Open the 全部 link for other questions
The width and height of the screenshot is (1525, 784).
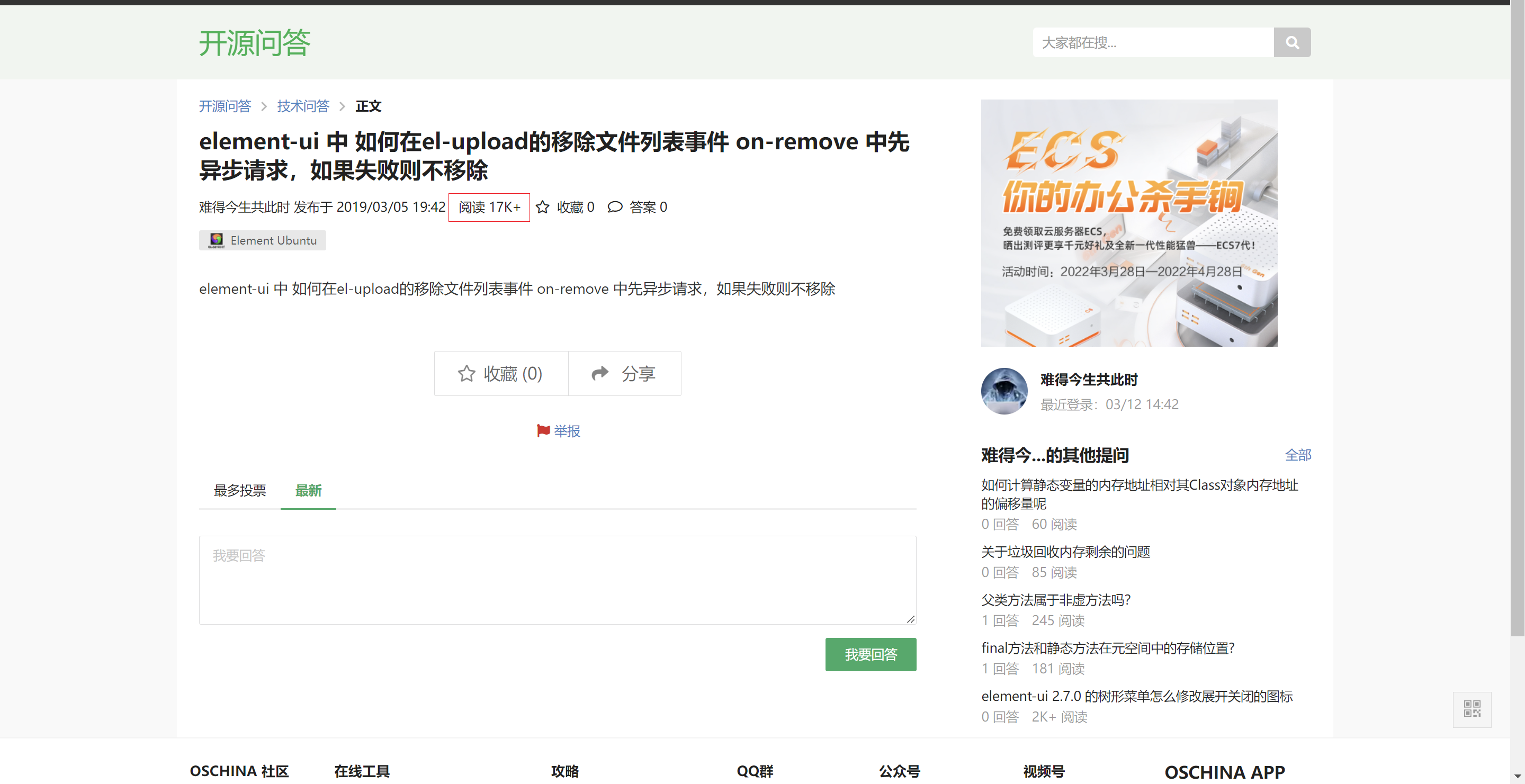pos(1298,455)
